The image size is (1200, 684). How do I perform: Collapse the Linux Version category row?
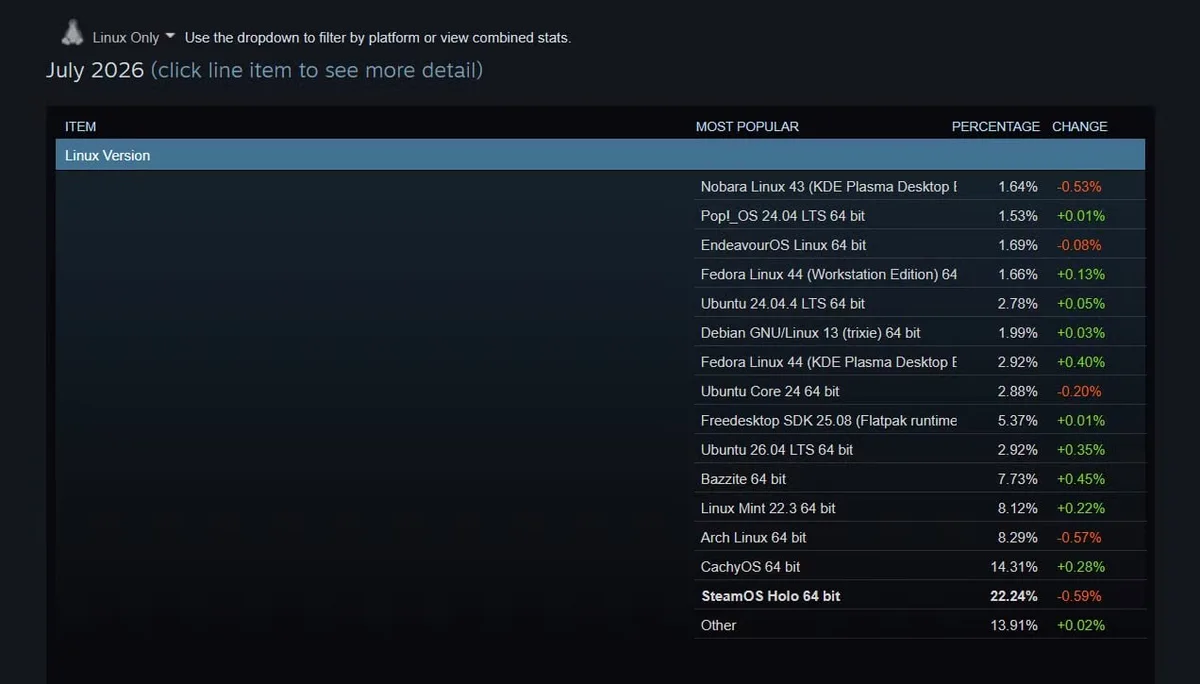point(600,155)
